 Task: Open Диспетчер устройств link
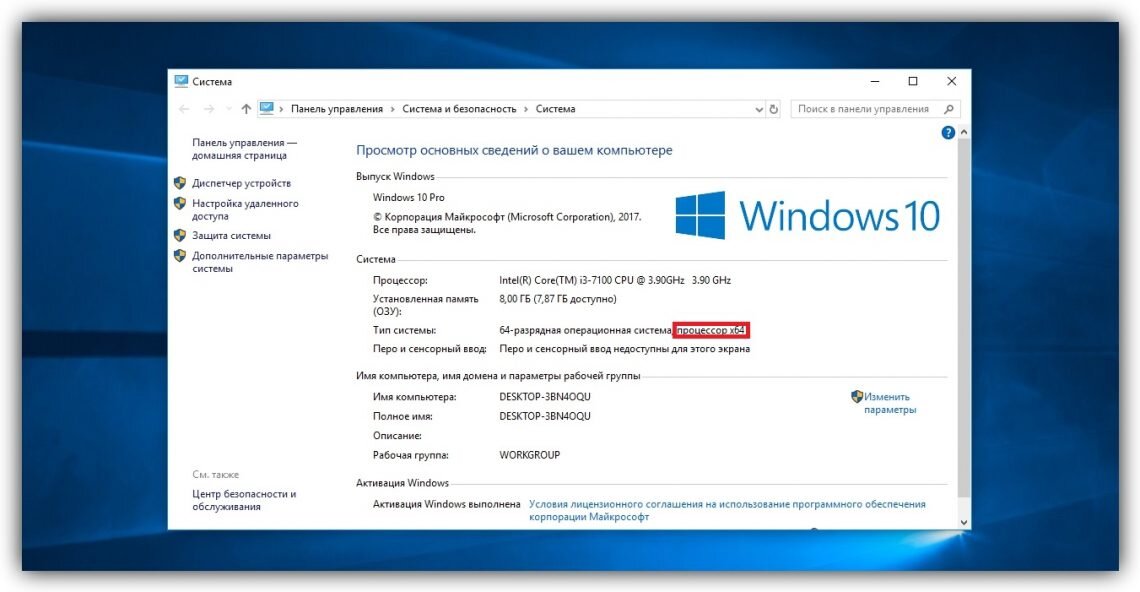click(241, 183)
